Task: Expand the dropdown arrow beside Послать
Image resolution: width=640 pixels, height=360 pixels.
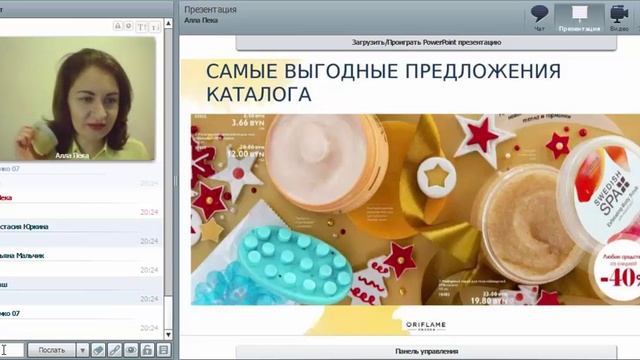Action: click(82, 350)
